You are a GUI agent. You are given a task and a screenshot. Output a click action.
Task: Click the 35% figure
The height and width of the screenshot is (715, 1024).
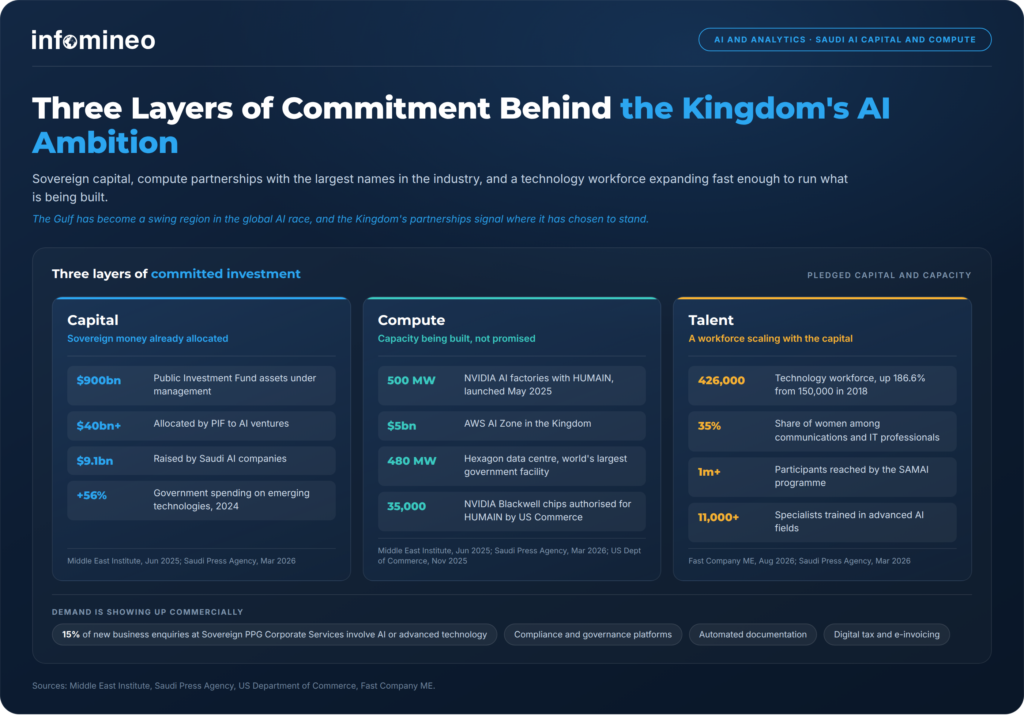(709, 426)
